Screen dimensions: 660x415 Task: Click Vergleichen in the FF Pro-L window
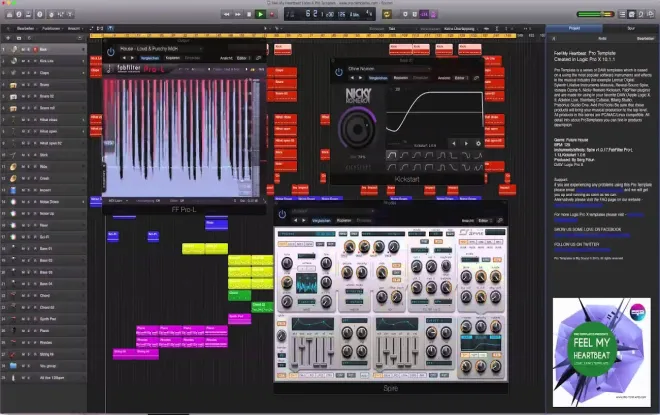point(149,58)
